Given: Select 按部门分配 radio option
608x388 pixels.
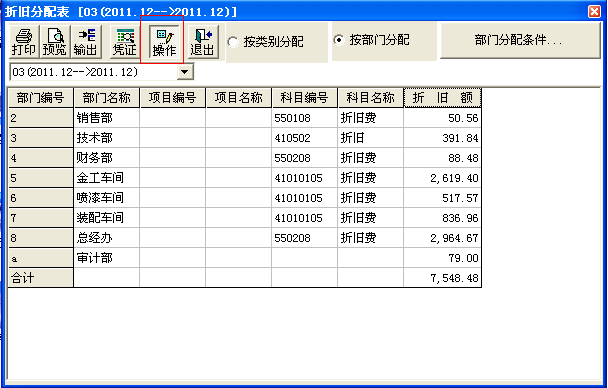Looking at the screenshot, I should [x=371, y=40].
